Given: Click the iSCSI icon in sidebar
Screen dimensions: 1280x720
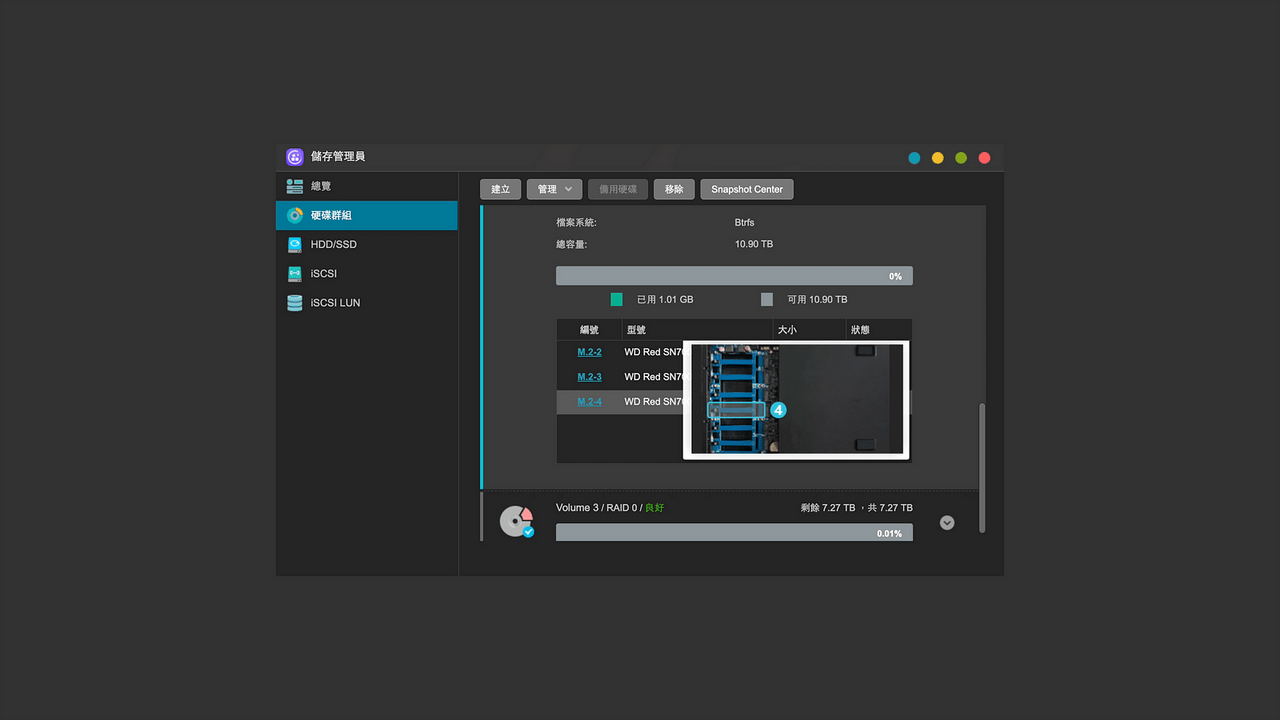Looking at the screenshot, I should point(295,273).
